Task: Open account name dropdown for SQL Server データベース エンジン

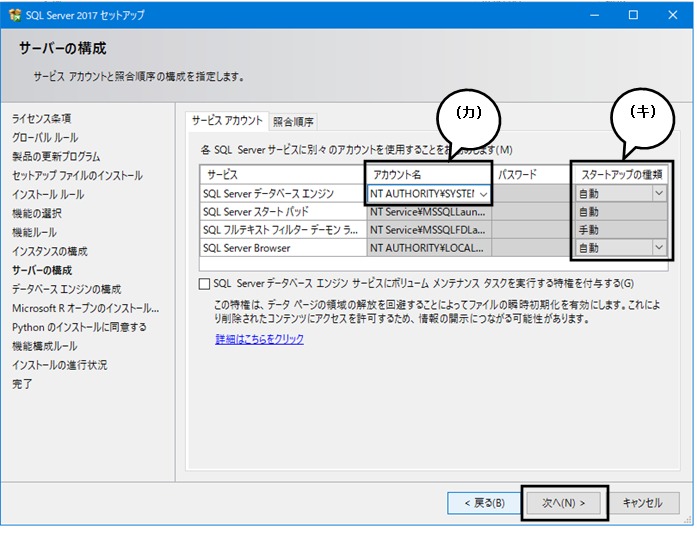Action: (x=483, y=194)
